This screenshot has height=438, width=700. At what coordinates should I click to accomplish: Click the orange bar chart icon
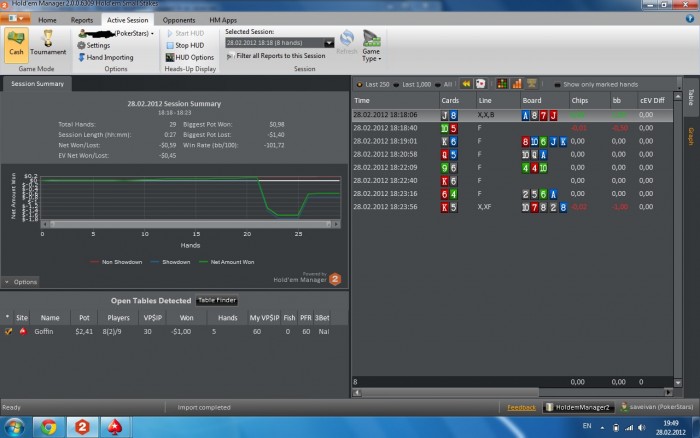517,84
